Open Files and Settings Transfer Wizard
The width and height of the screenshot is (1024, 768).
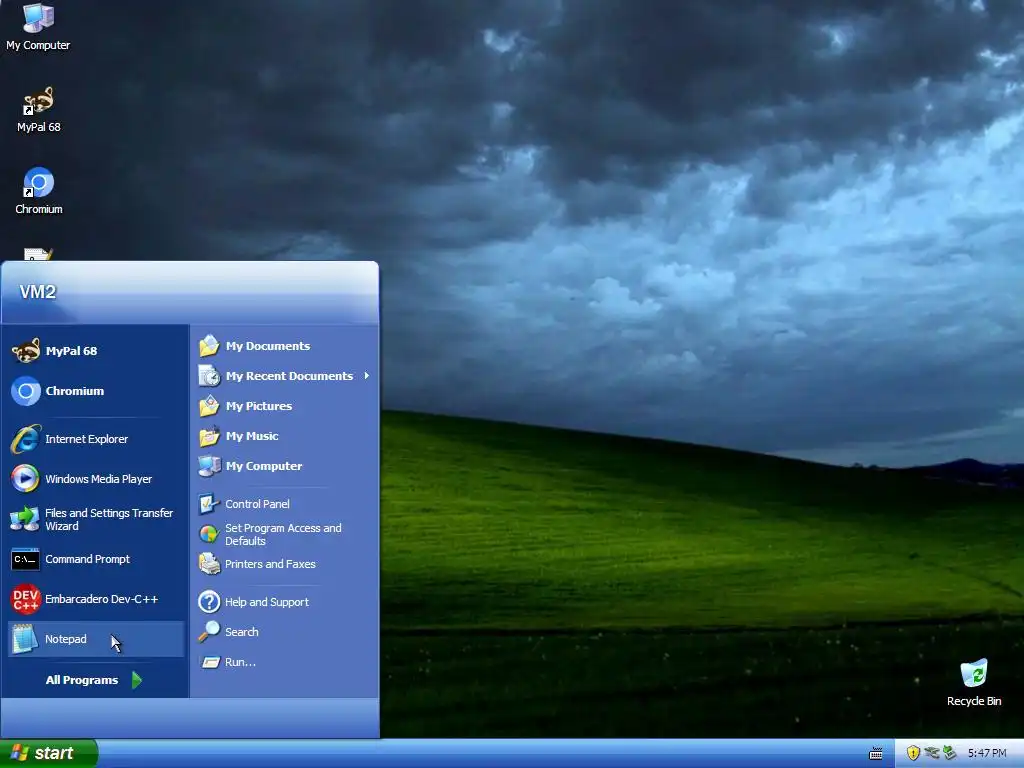pyautogui.click(x=95, y=519)
